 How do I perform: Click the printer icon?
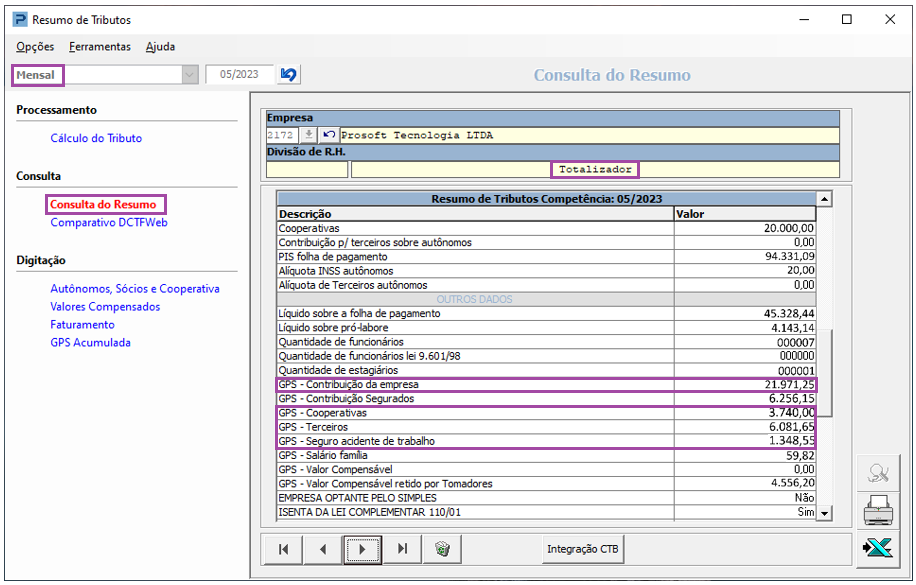(x=878, y=510)
